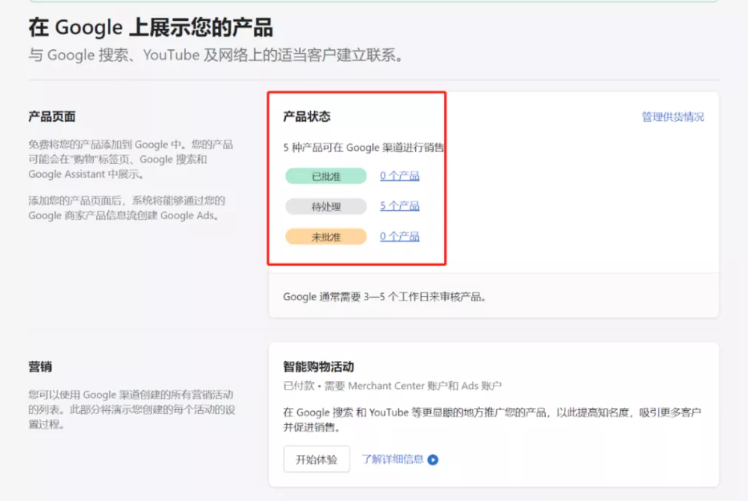
Task: Play the blue circular icon after 了解详细信息
Action: tap(433, 459)
